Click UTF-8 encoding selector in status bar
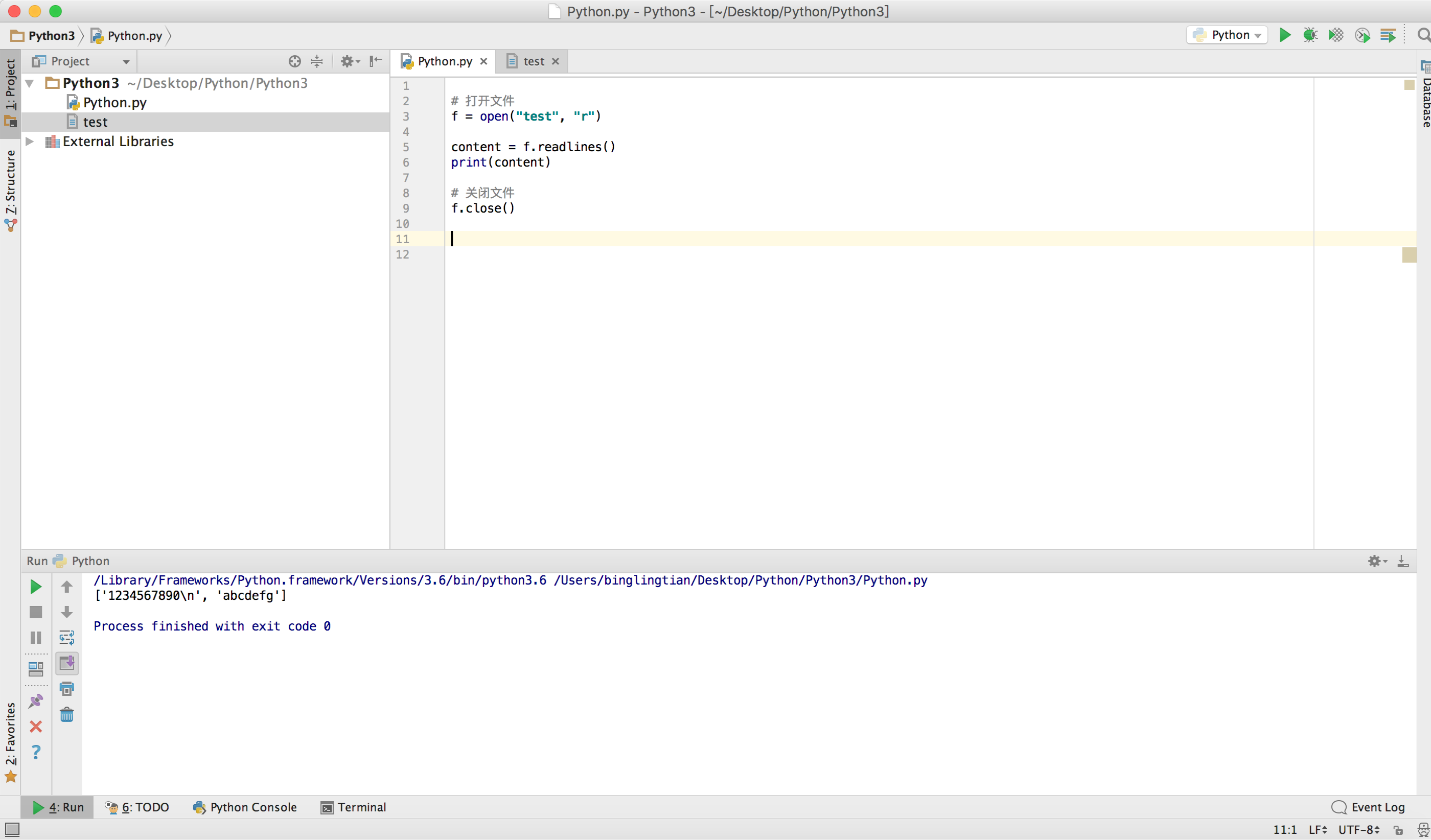This screenshot has width=1431, height=840. pyautogui.click(x=1358, y=830)
